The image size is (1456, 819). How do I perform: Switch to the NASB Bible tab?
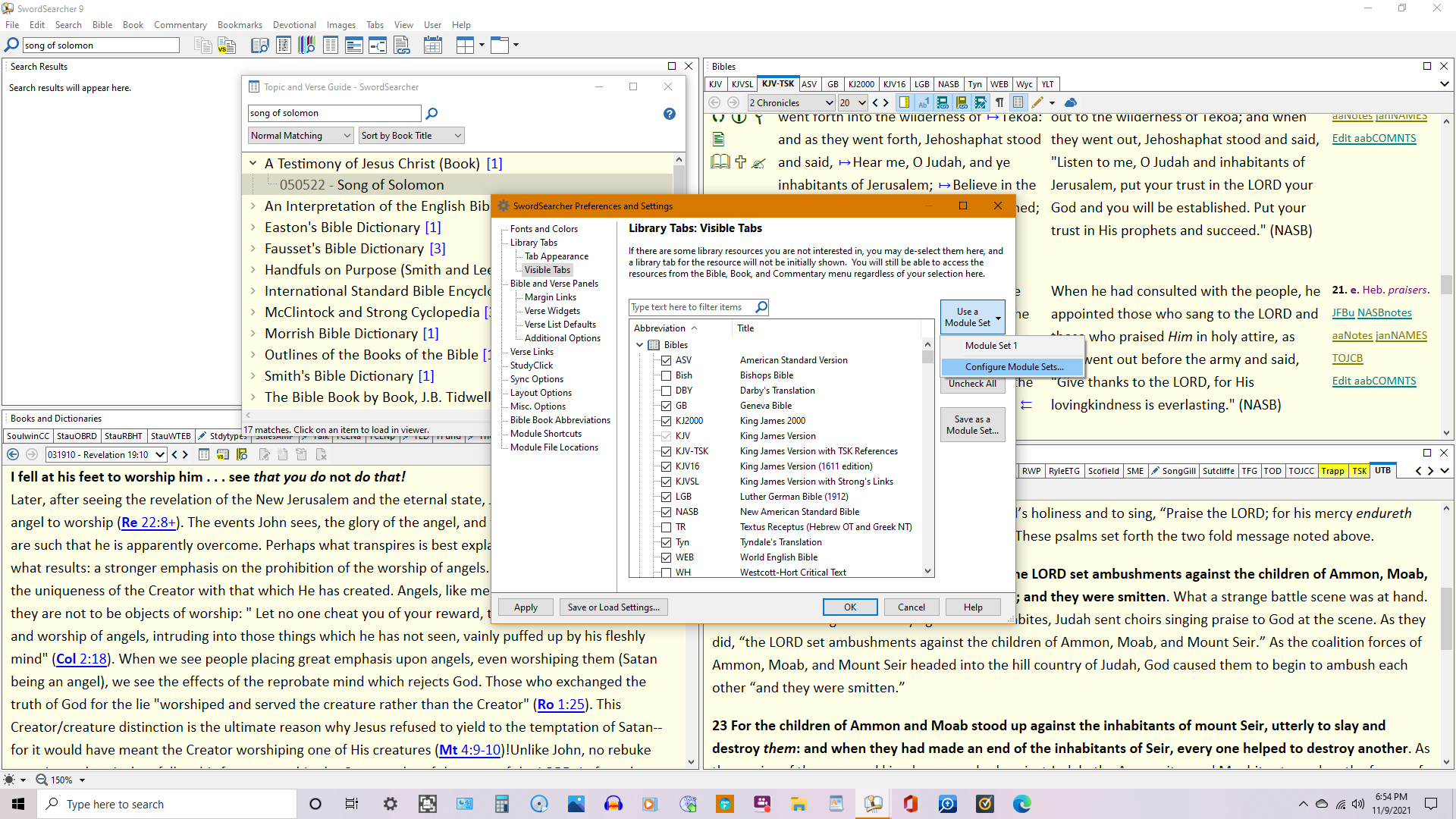pos(949,84)
